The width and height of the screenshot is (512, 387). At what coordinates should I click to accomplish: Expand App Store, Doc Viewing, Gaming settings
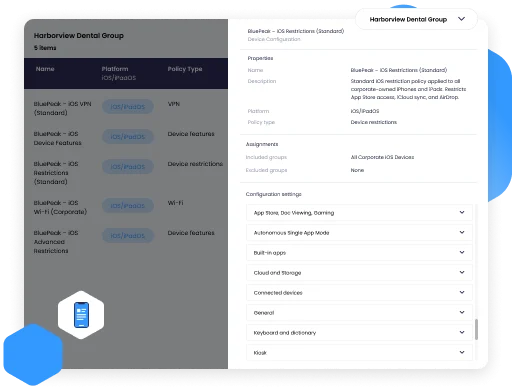[x=359, y=213]
